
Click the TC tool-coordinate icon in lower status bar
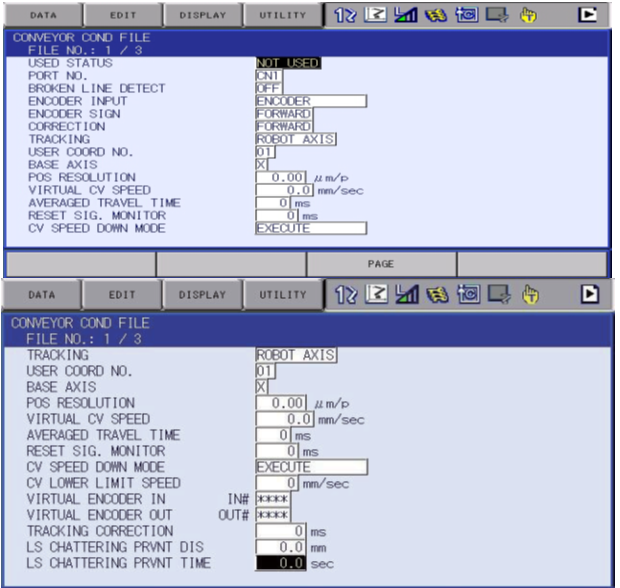tap(468, 295)
